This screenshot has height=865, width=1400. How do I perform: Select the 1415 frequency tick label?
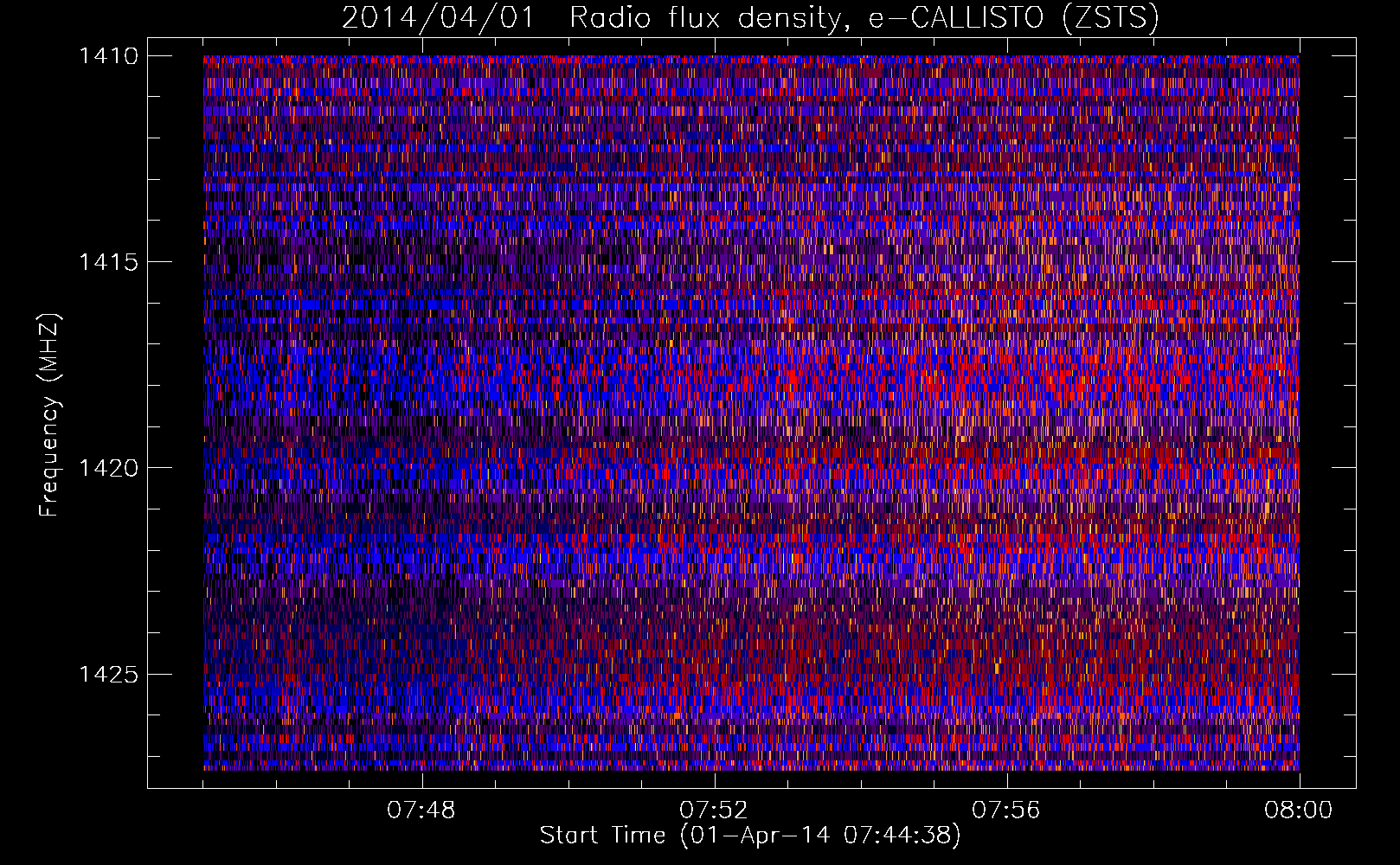[108, 262]
